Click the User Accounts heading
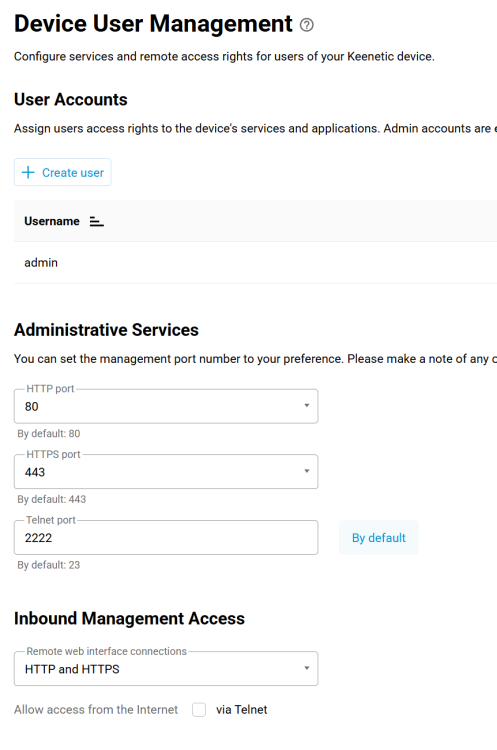 point(71,99)
